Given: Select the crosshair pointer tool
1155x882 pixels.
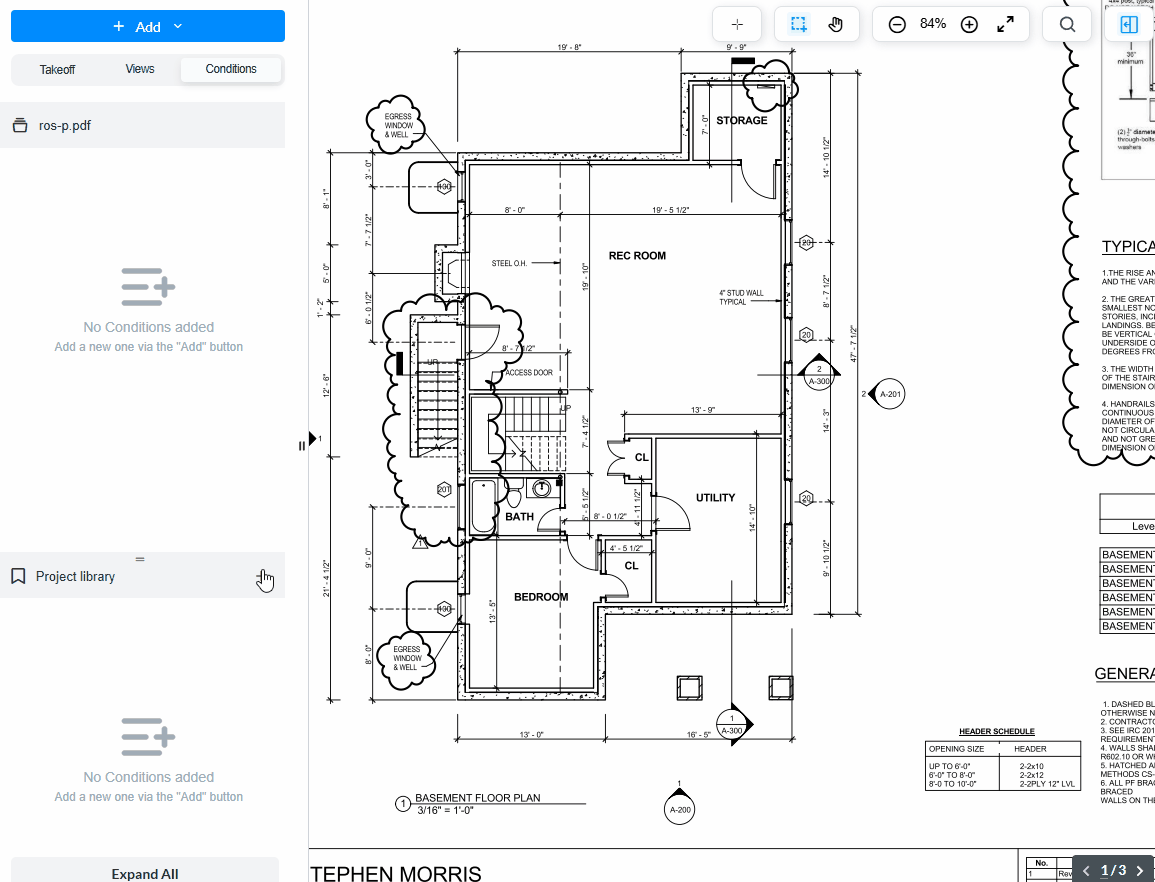Looking at the screenshot, I should coord(738,25).
